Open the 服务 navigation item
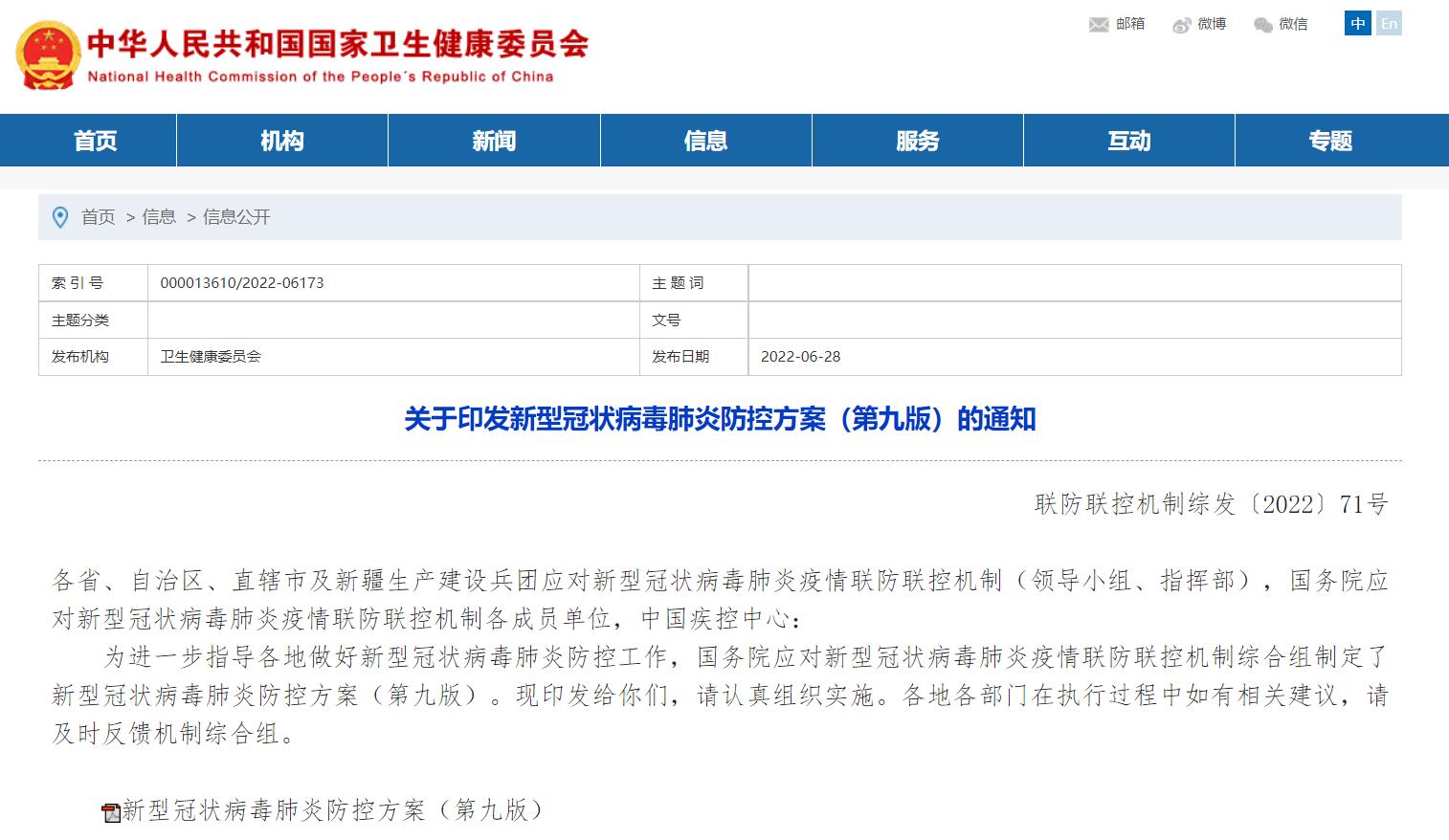The height and width of the screenshot is (840, 1449). [x=917, y=141]
